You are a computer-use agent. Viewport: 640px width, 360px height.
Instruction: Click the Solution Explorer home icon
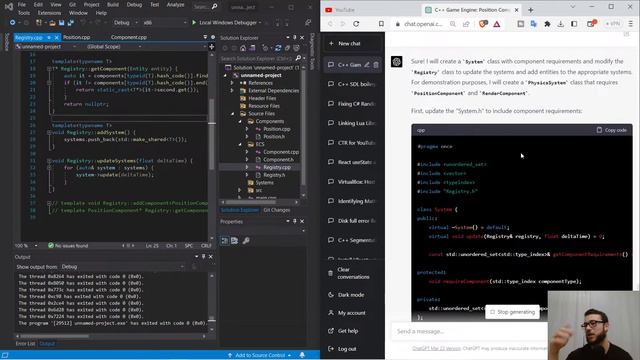243,48
